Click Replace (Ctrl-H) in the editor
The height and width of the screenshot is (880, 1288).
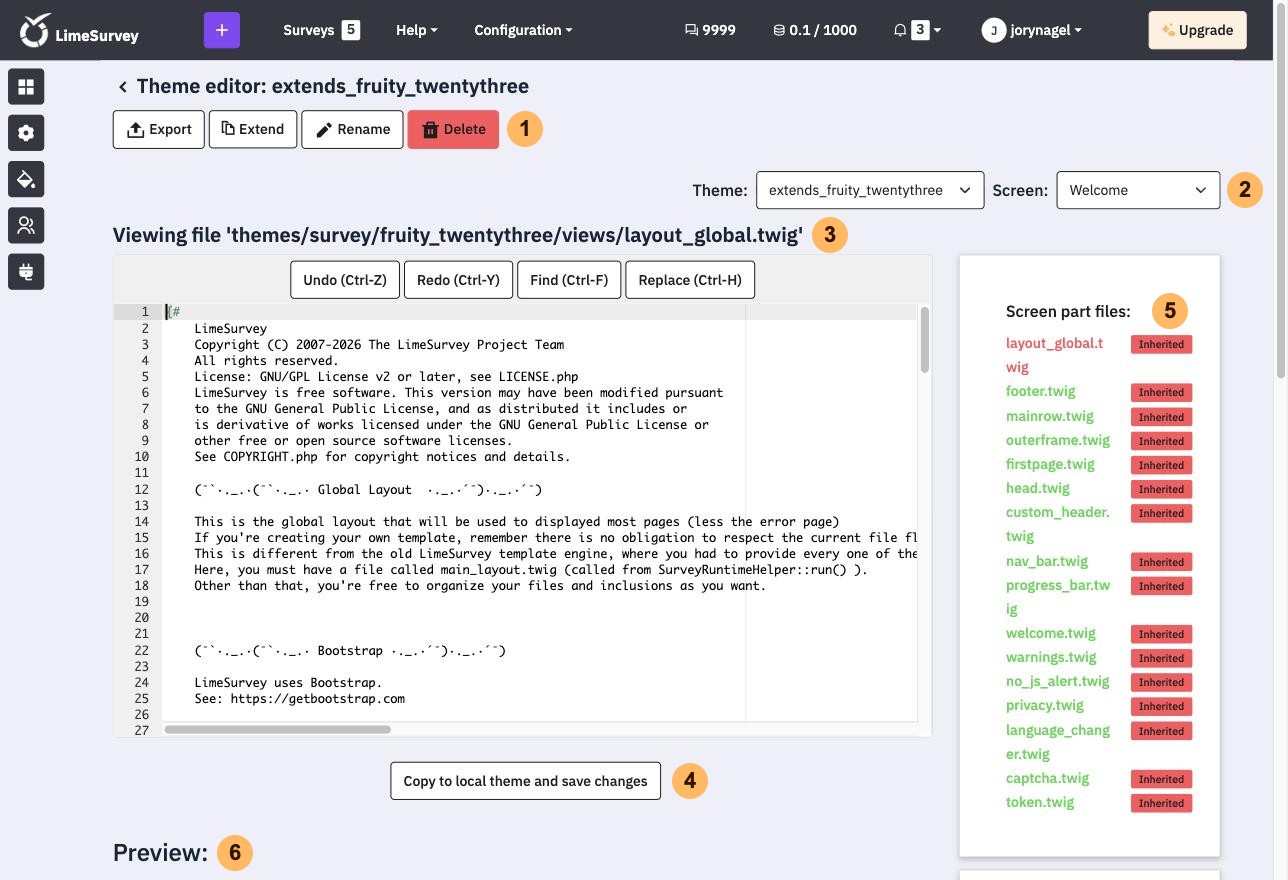coord(690,280)
